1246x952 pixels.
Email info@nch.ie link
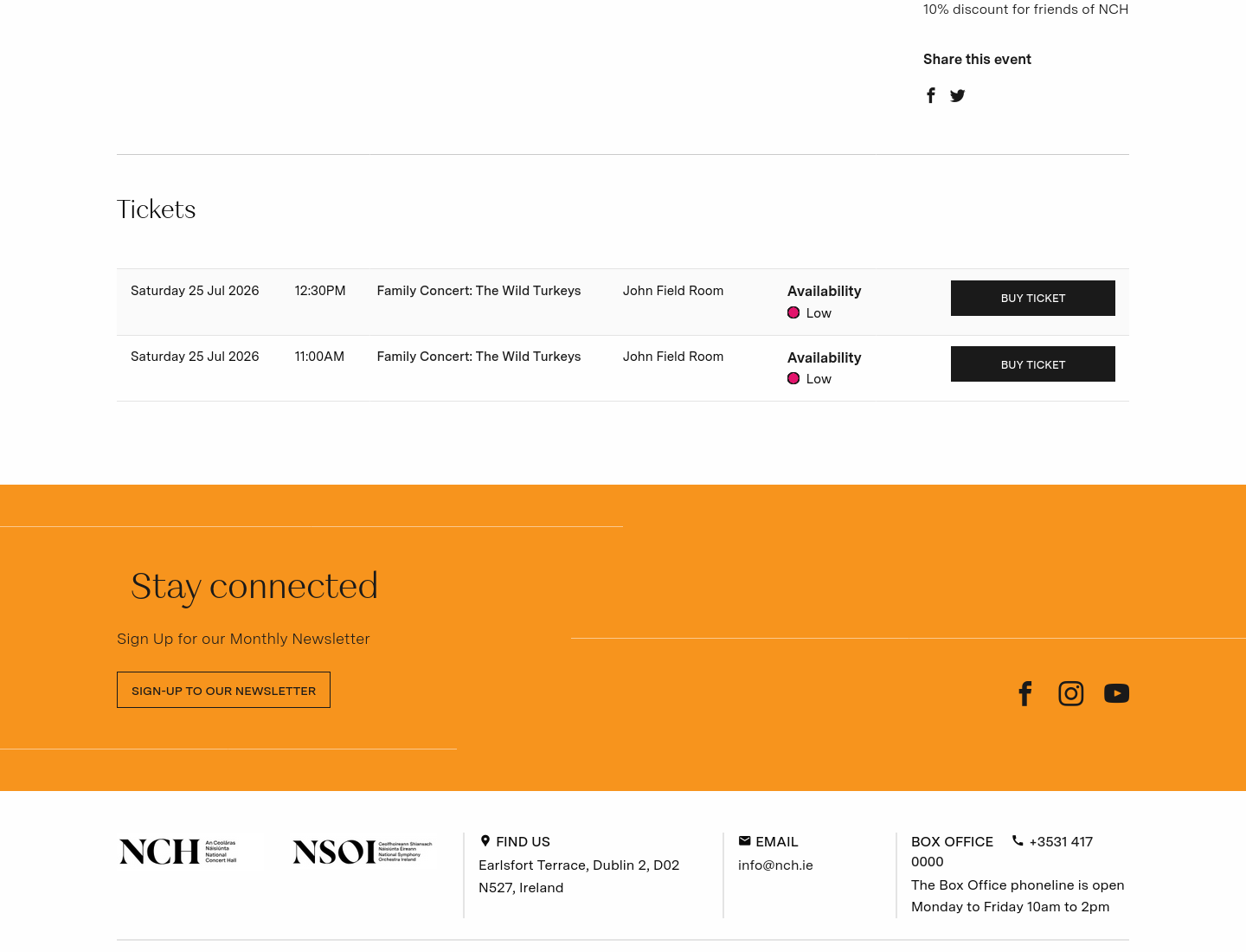pyautogui.click(x=775, y=865)
